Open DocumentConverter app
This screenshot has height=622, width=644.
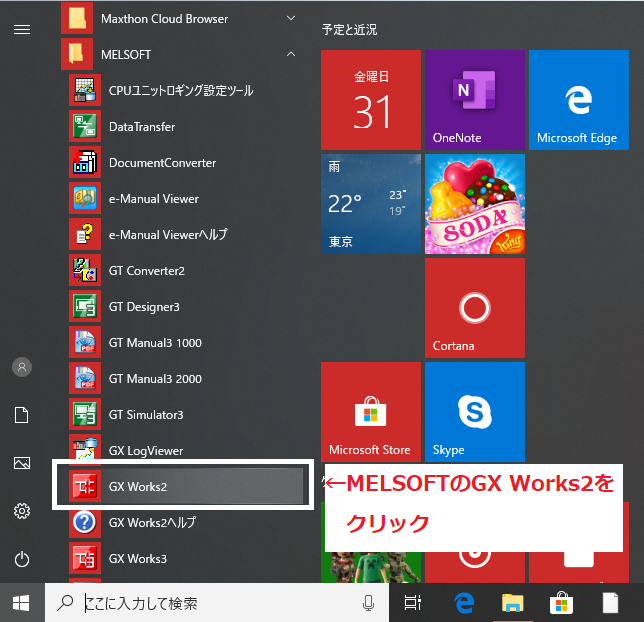[183, 163]
